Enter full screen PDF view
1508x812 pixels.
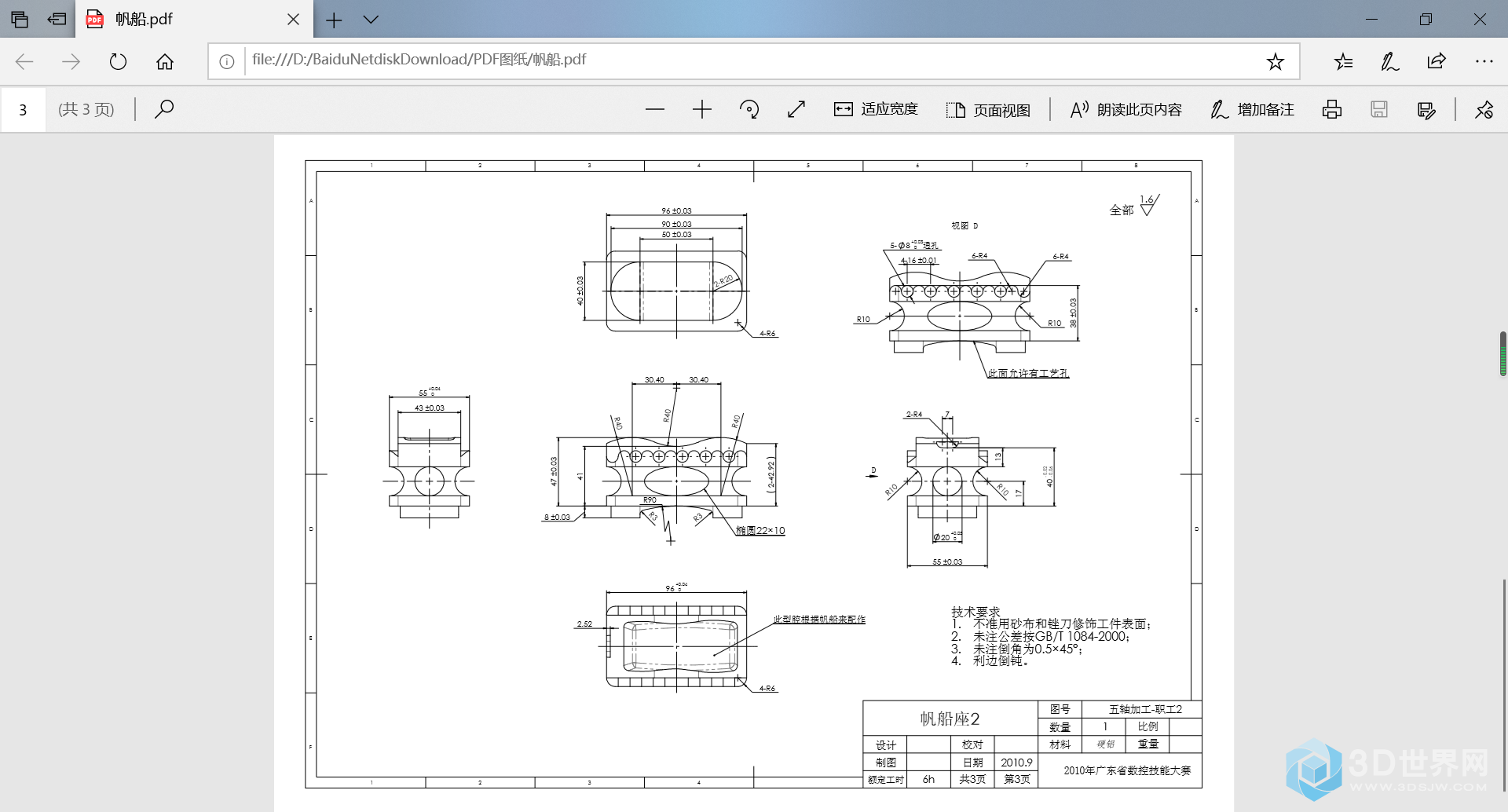click(796, 109)
